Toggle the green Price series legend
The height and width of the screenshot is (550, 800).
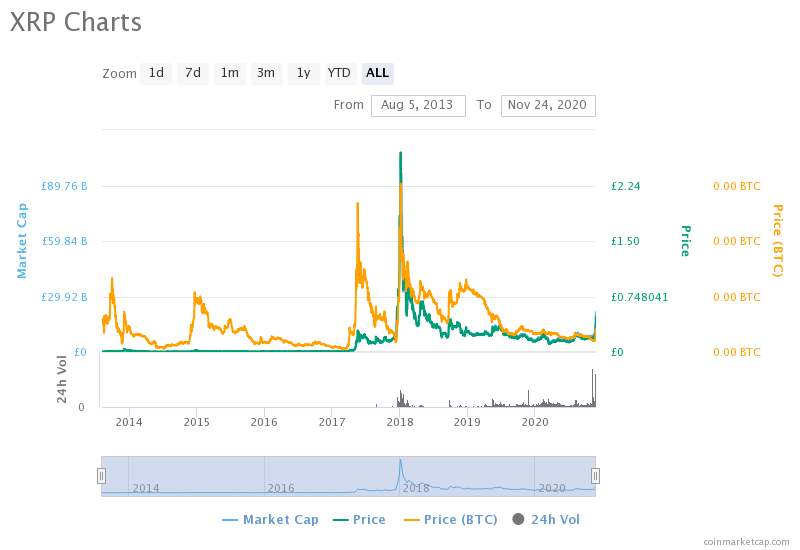coord(359,519)
